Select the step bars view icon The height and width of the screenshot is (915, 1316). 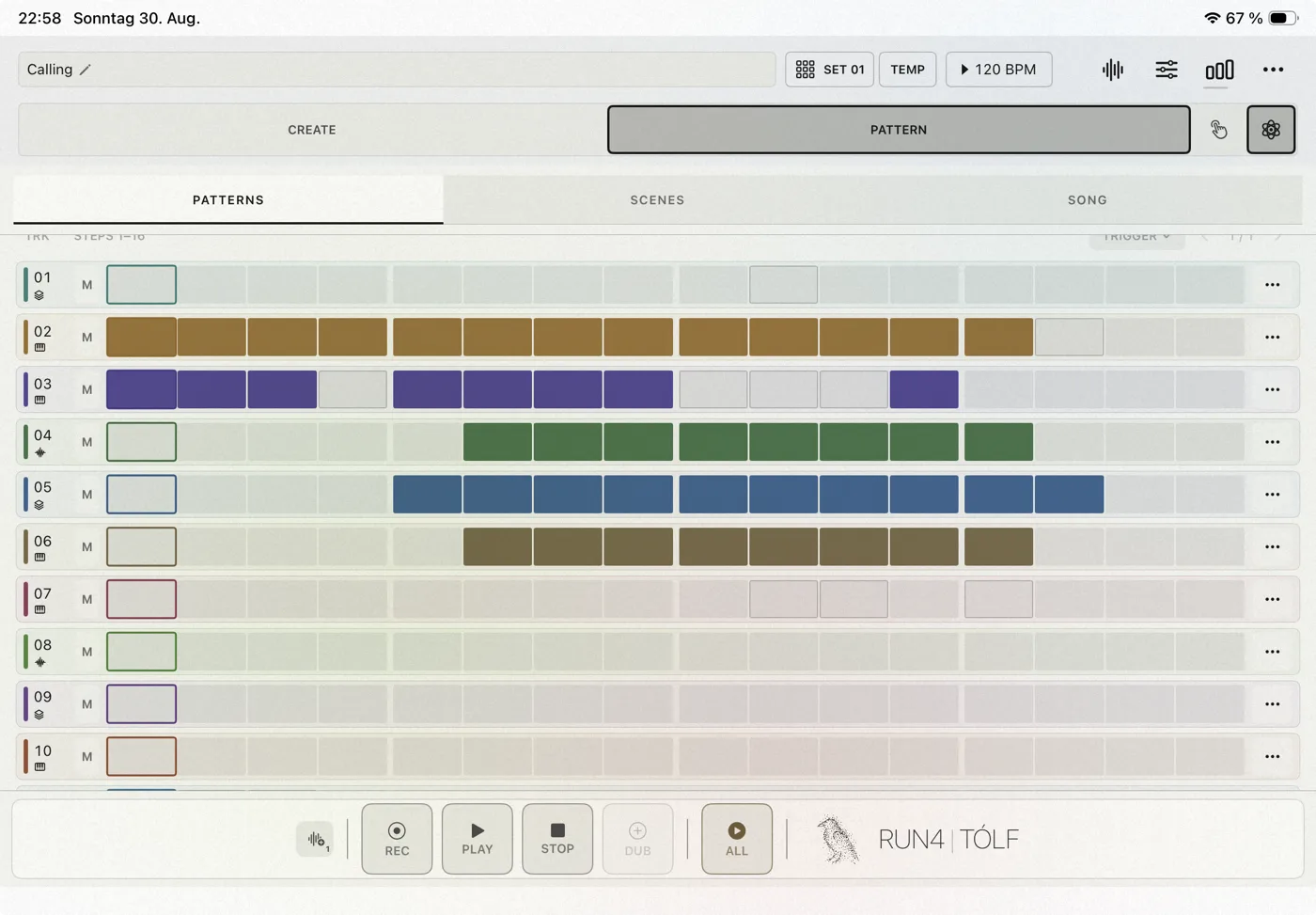point(1219,70)
